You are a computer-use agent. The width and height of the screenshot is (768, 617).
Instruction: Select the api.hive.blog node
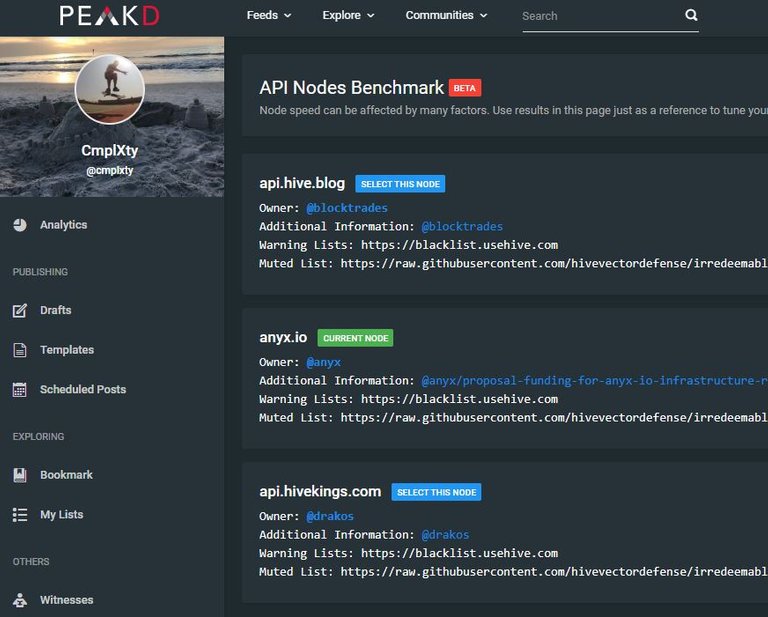point(400,184)
